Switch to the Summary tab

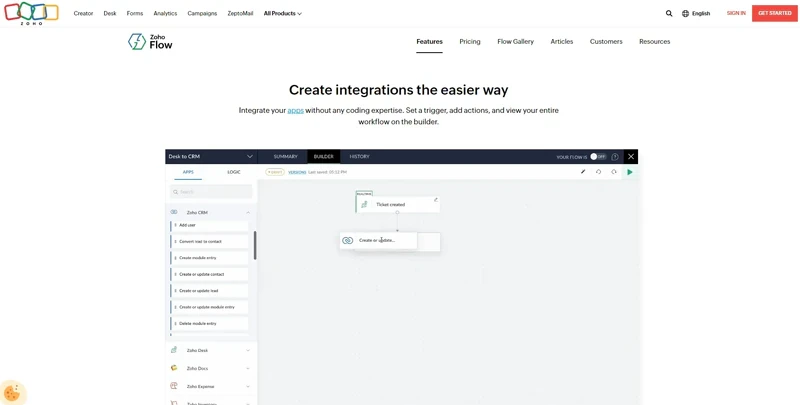coord(286,157)
